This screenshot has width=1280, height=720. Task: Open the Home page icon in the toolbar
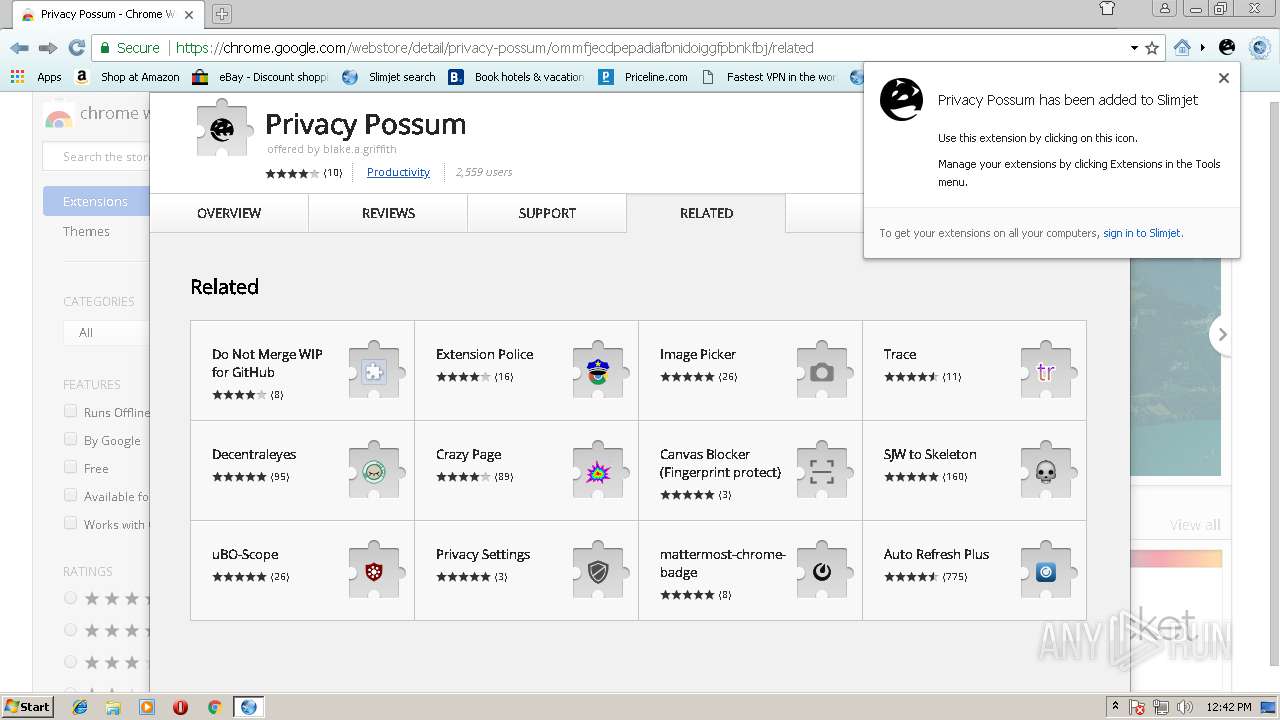coord(1182,48)
